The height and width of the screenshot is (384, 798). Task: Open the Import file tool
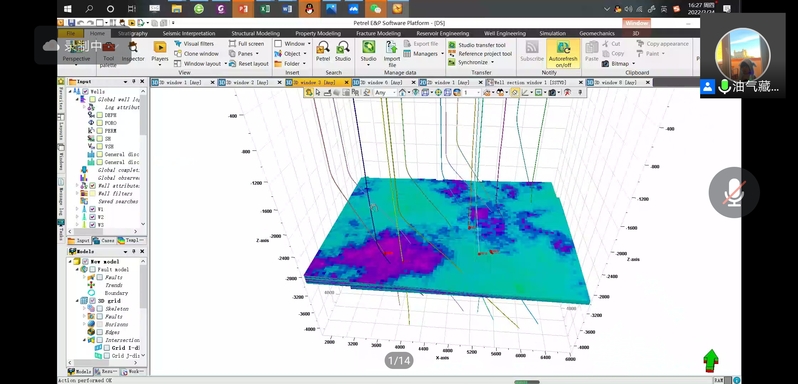392,54
